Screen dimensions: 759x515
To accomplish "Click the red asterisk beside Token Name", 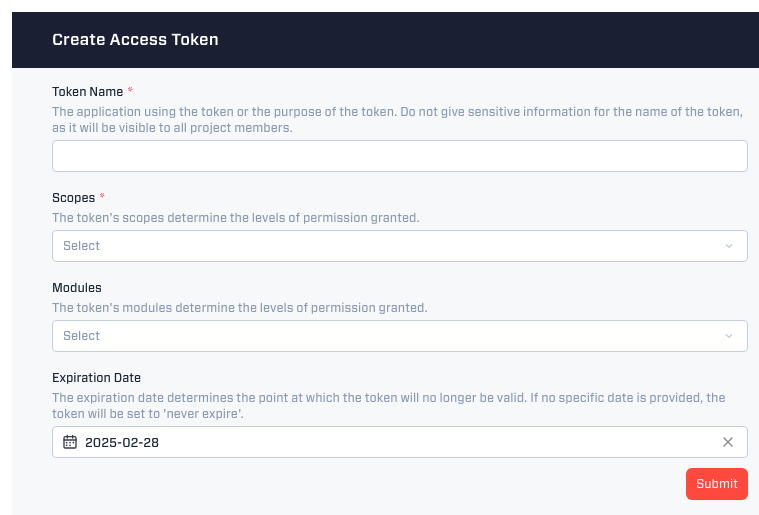I will 130,90.
